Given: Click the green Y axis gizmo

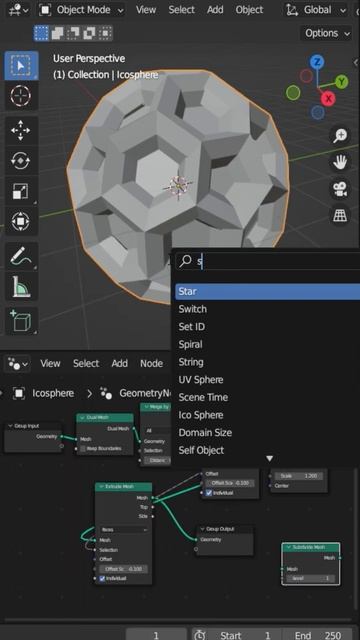Looking at the screenshot, I should click(342, 82).
